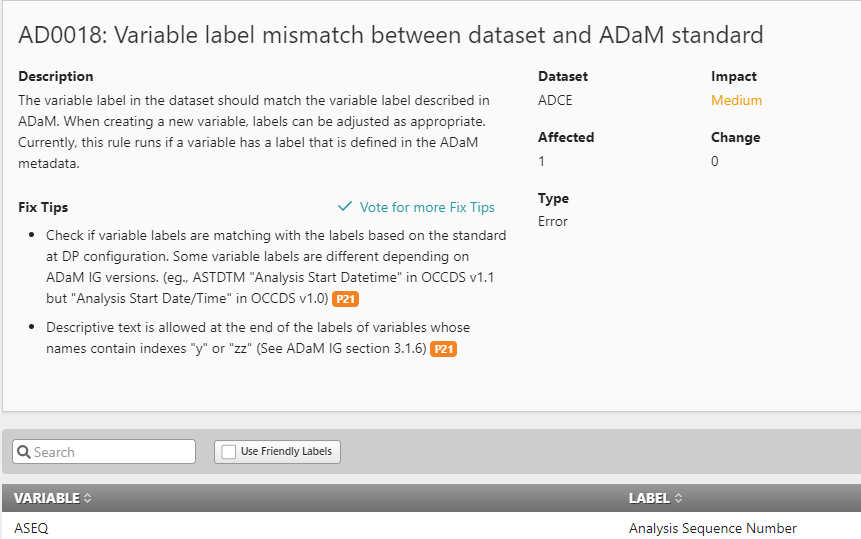Click the Fix Tips heading
The width and height of the screenshot is (861, 539).
pos(43,207)
